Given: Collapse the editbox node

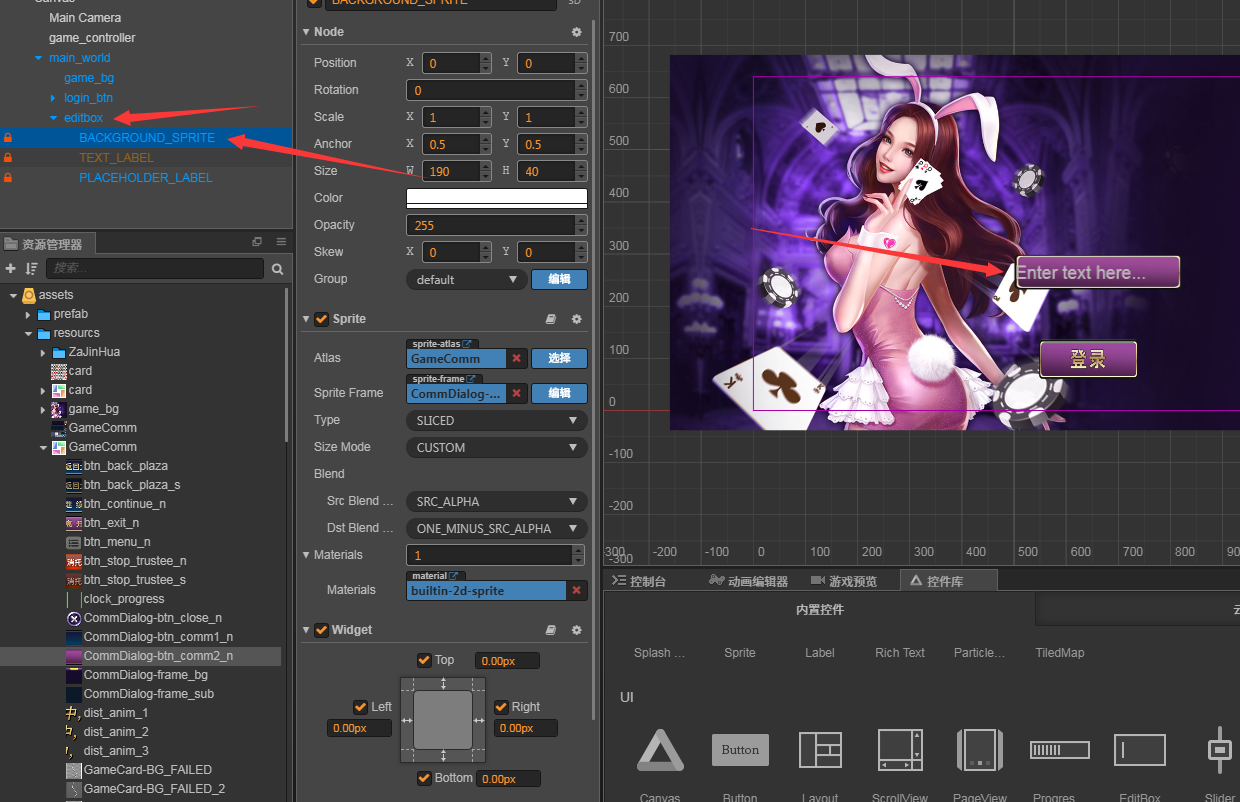Looking at the screenshot, I should click(x=54, y=118).
